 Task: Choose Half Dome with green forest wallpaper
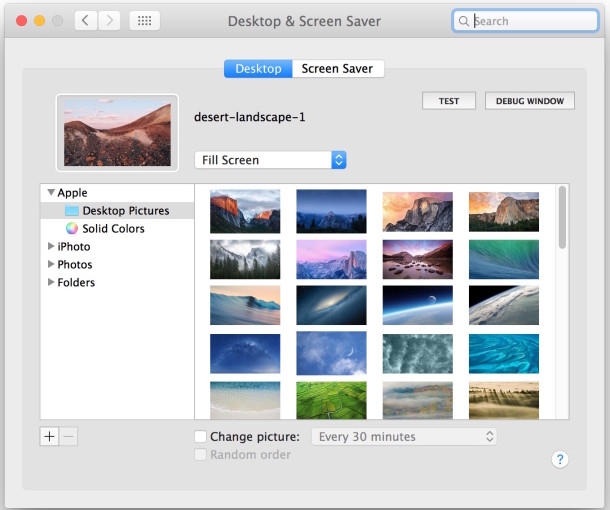(x=504, y=212)
